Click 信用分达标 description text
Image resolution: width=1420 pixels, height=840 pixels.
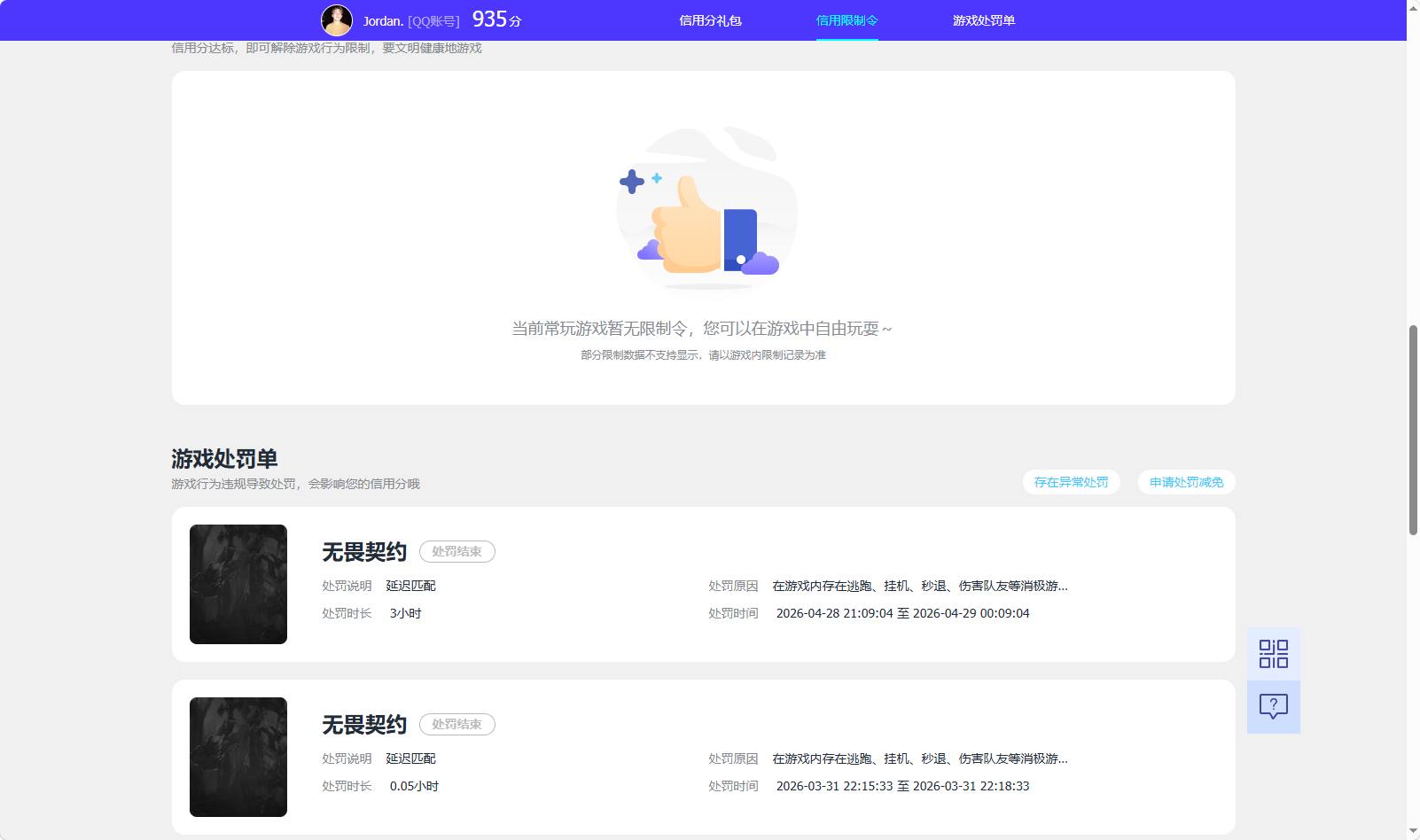click(326, 48)
